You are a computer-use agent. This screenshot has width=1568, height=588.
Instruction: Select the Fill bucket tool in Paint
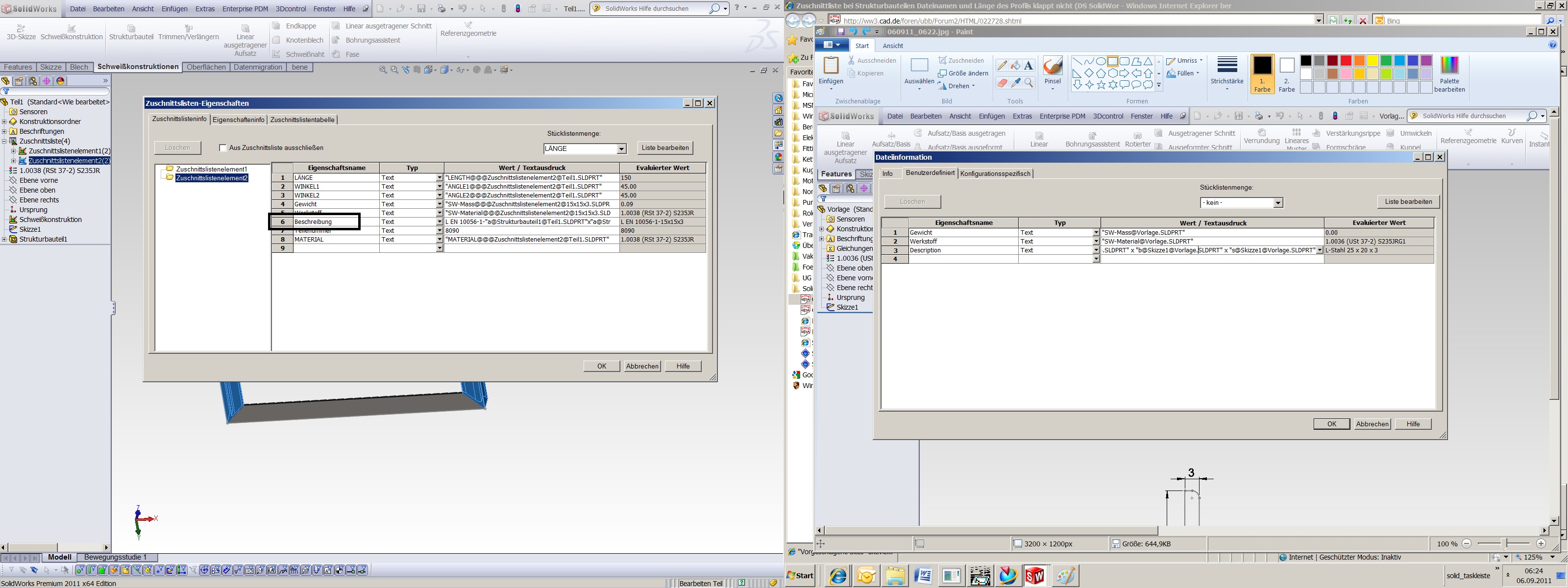(x=1015, y=66)
